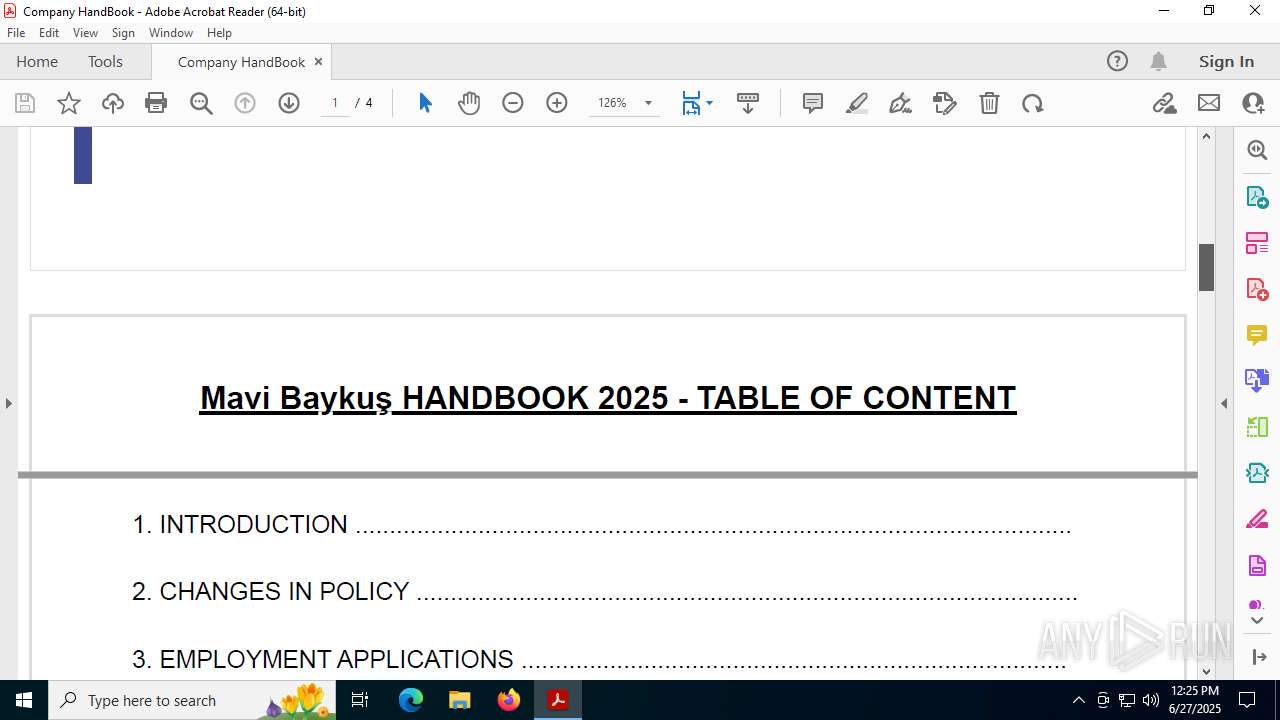Rotate the page with the rotate icon
The image size is (1280, 720).
1033,103
